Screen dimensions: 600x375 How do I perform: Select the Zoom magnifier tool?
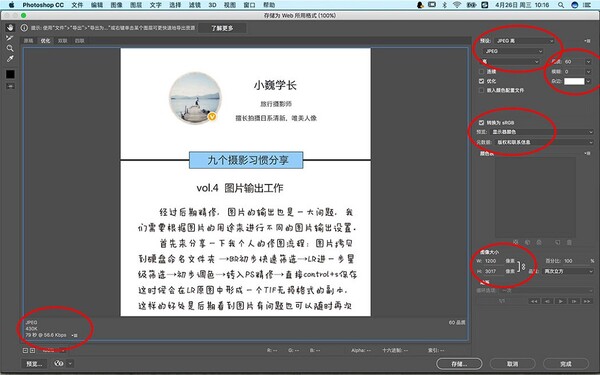pyautogui.click(x=10, y=48)
